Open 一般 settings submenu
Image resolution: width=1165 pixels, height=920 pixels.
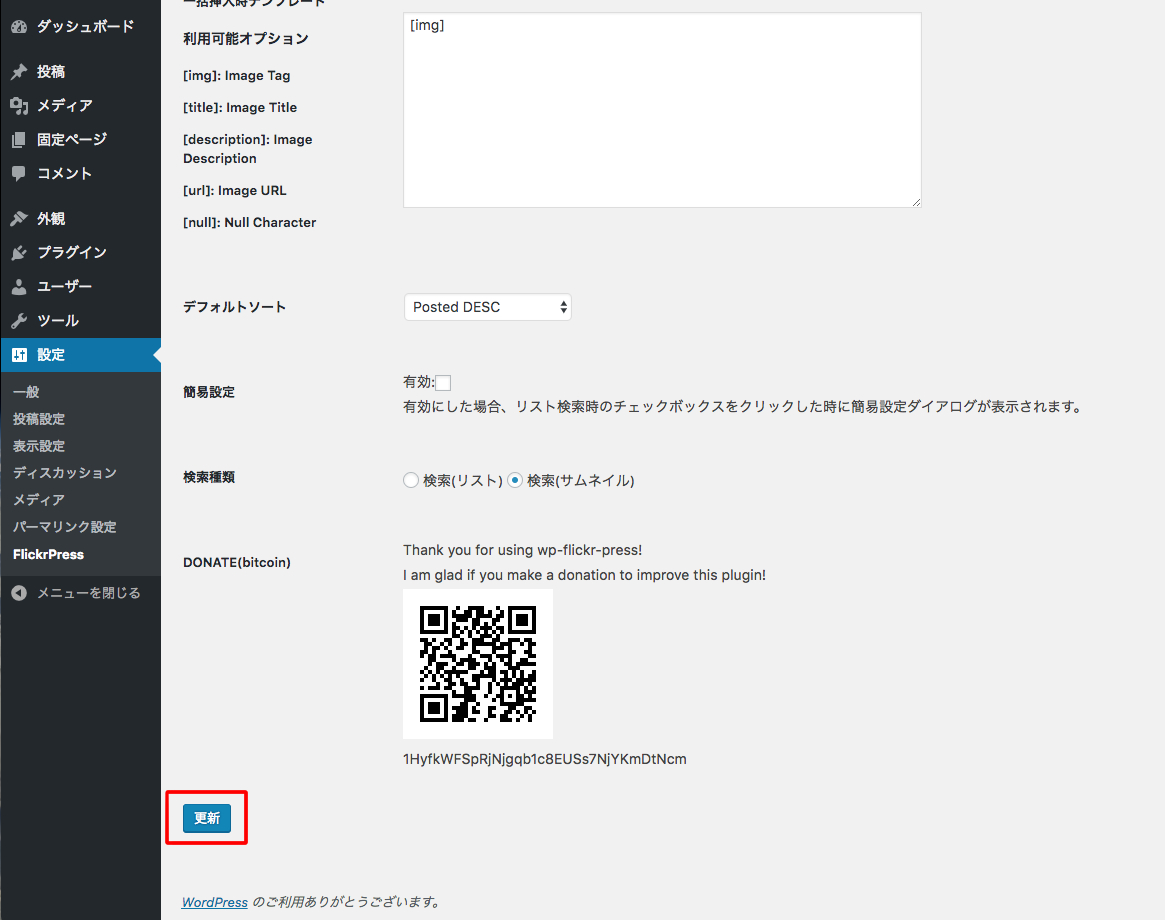pyautogui.click(x=26, y=392)
